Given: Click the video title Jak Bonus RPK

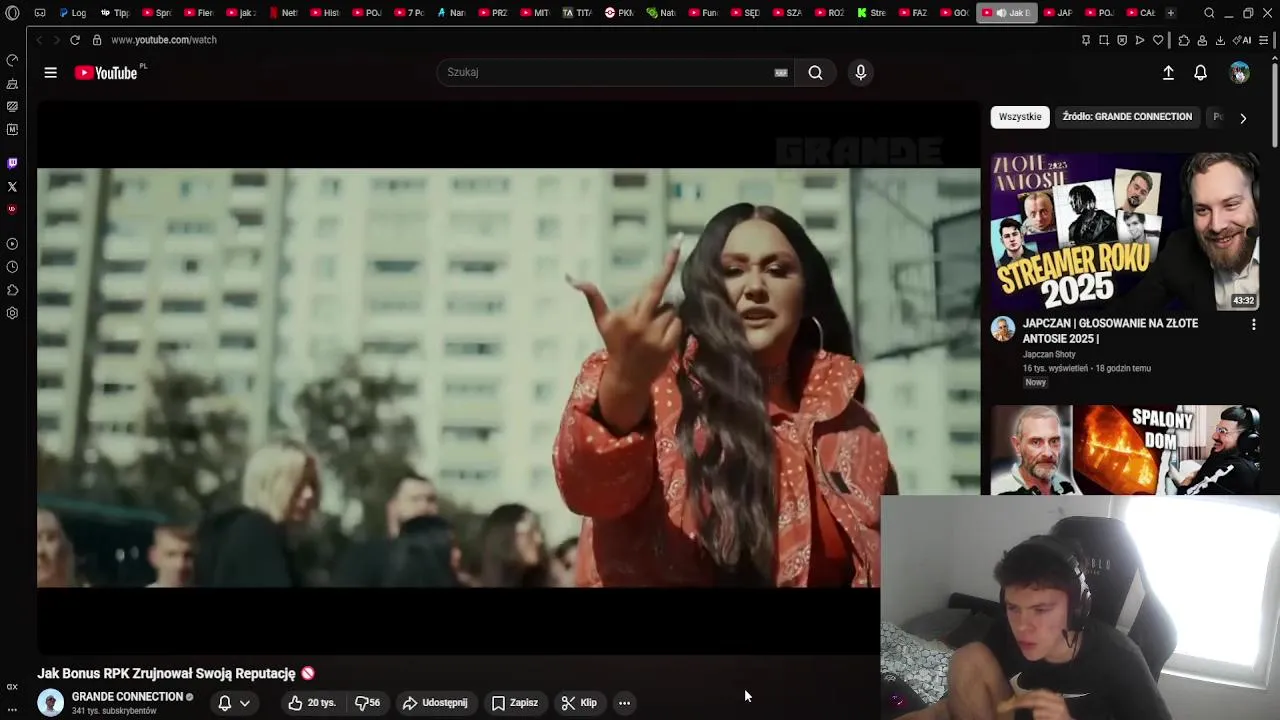Looking at the screenshot, I should point(166,674).
